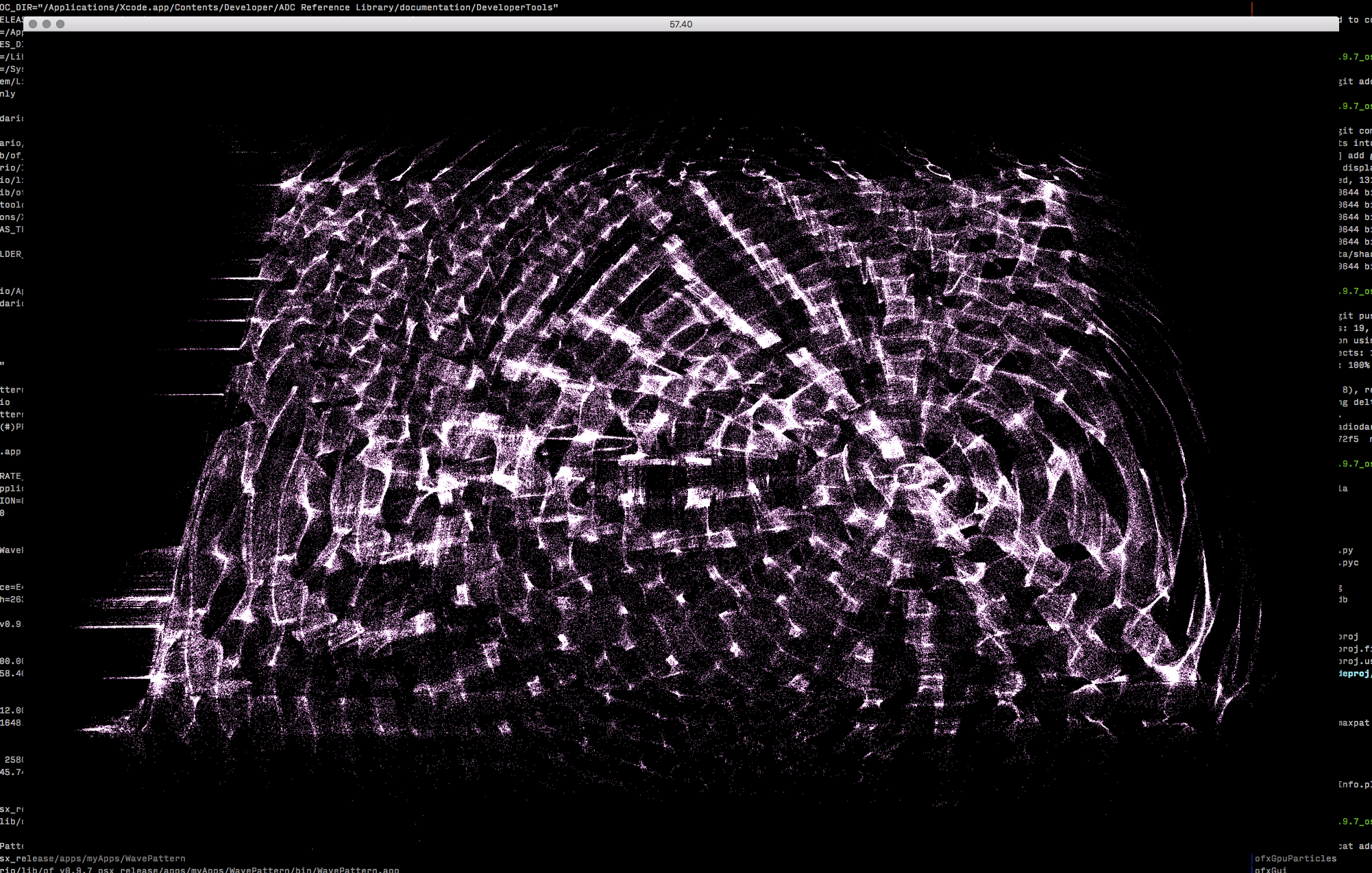The width and height of the screenshot is (1372, 873).
Task: Click the .app text in left terminal
Action: (11, 452)
